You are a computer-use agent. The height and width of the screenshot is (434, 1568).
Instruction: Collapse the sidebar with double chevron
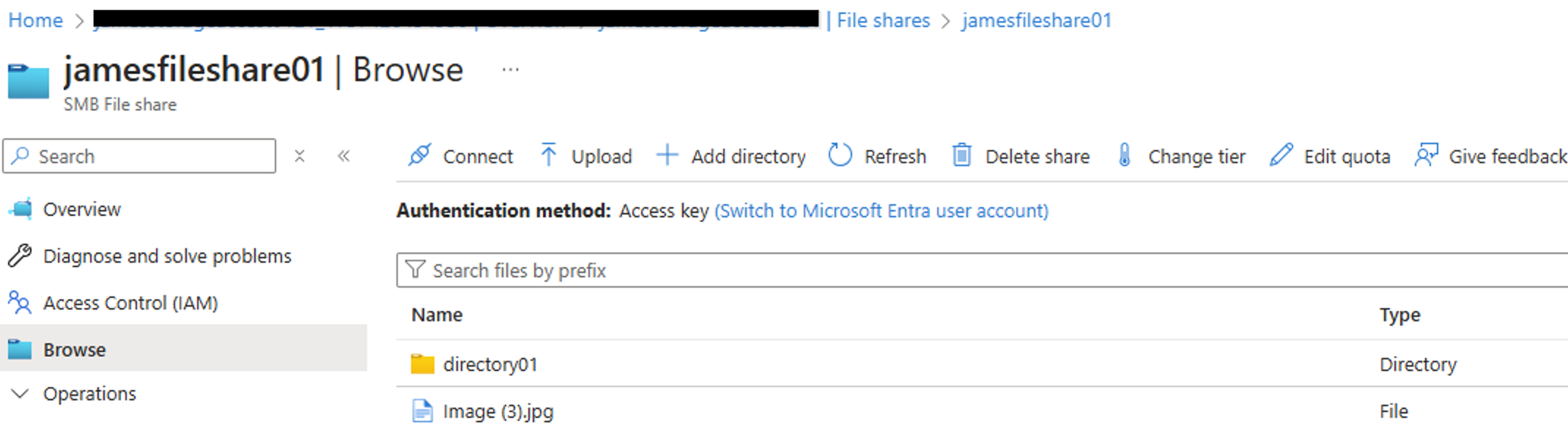pos(344,156)
